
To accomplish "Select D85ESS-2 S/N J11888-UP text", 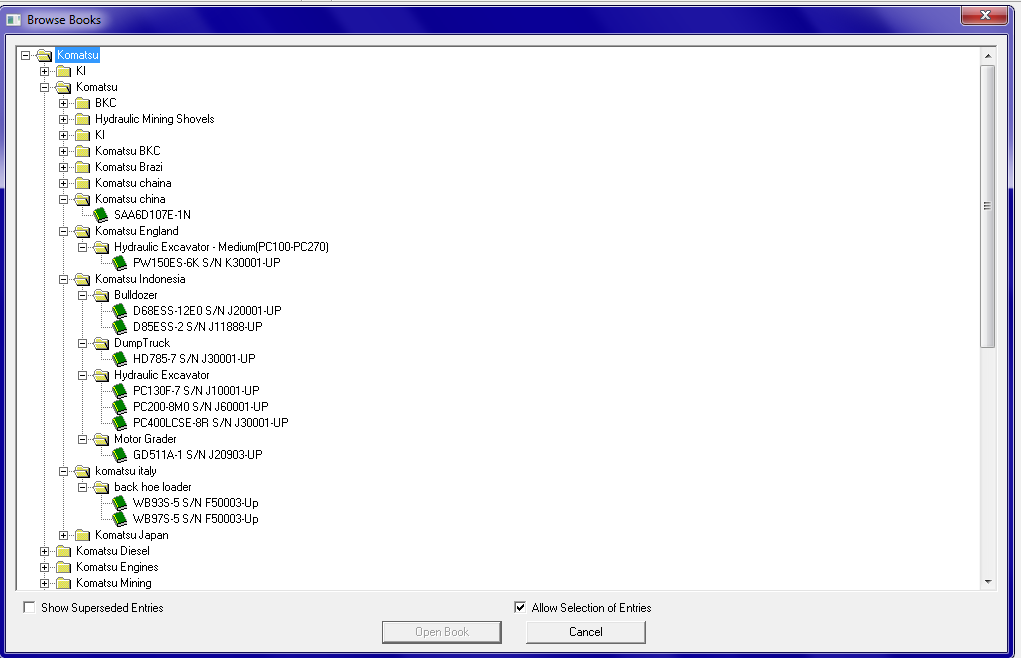I will [x=197, y=327].
